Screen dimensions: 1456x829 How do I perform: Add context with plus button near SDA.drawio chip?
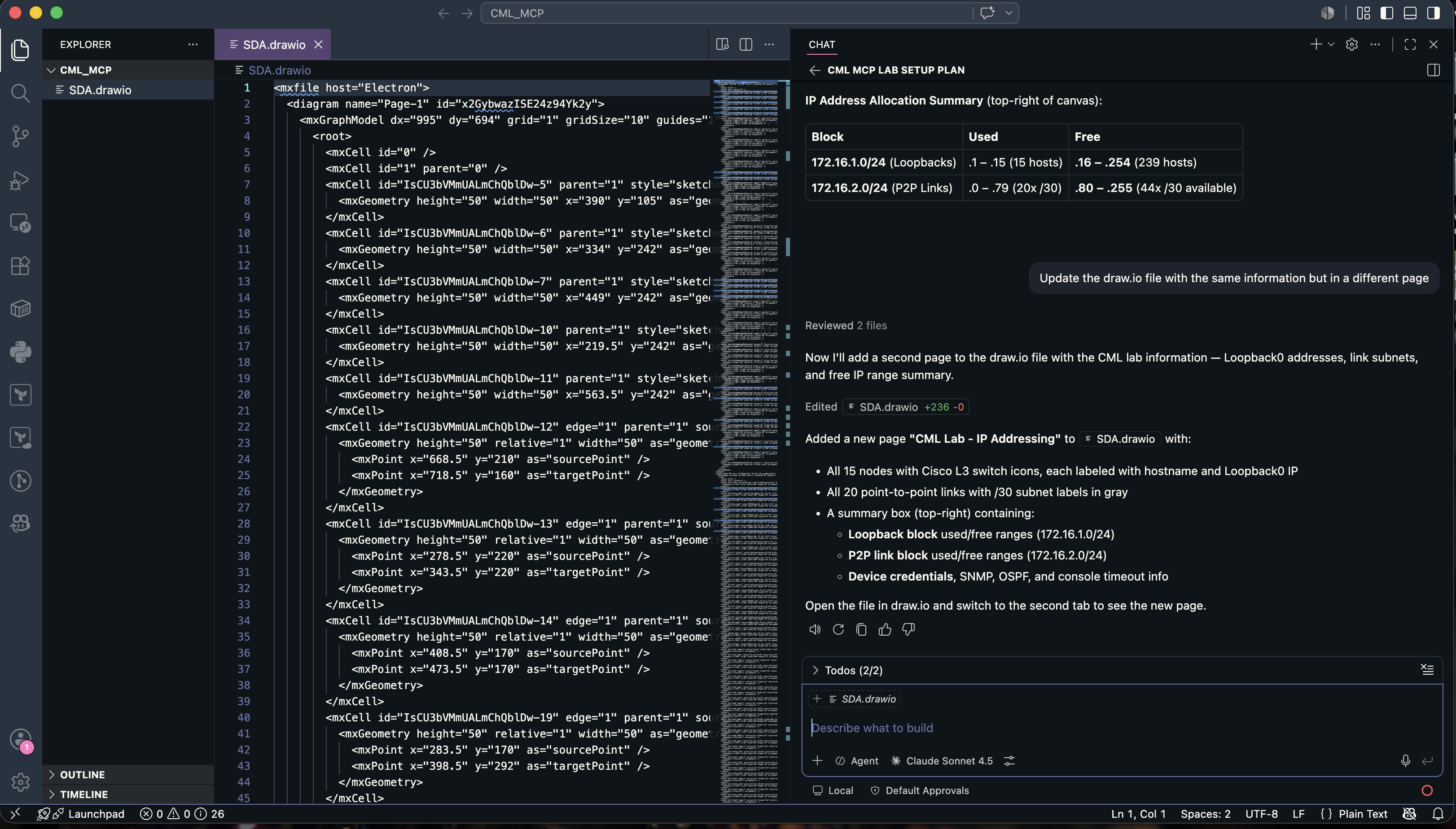[x=816, y=698]
